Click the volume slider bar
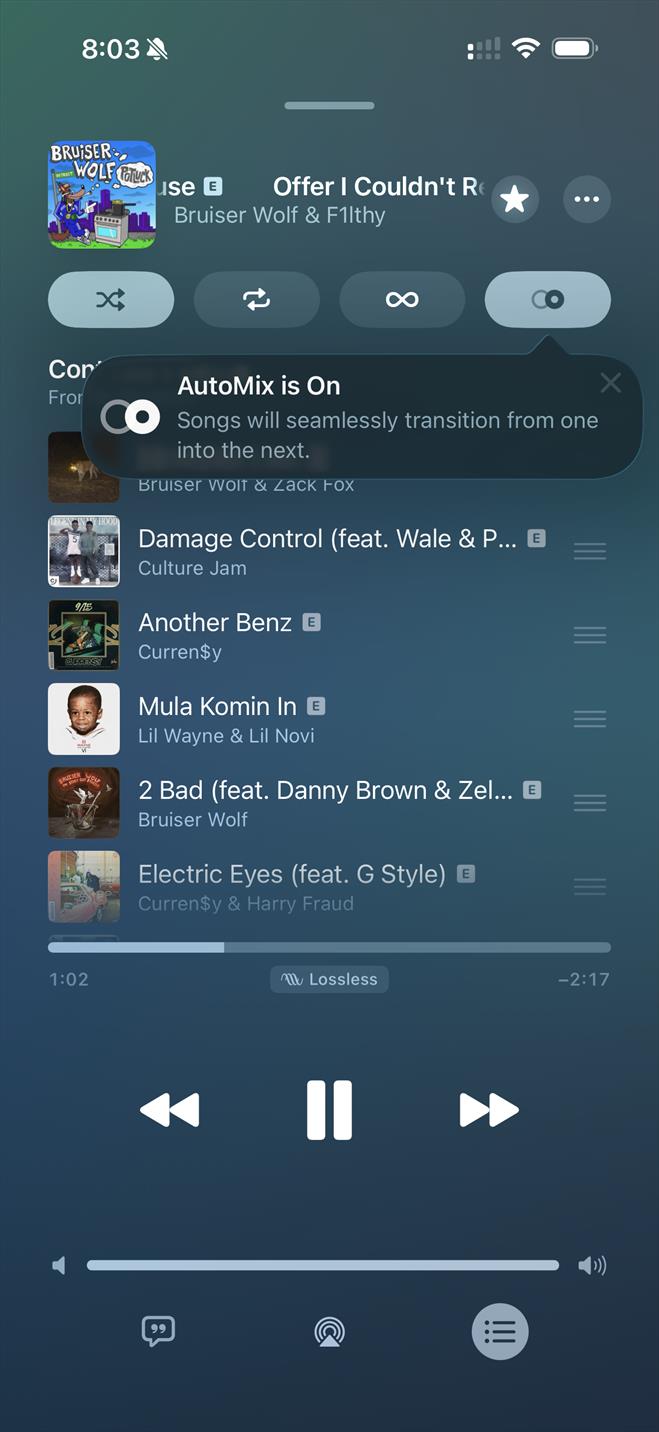 [323, 1265]
